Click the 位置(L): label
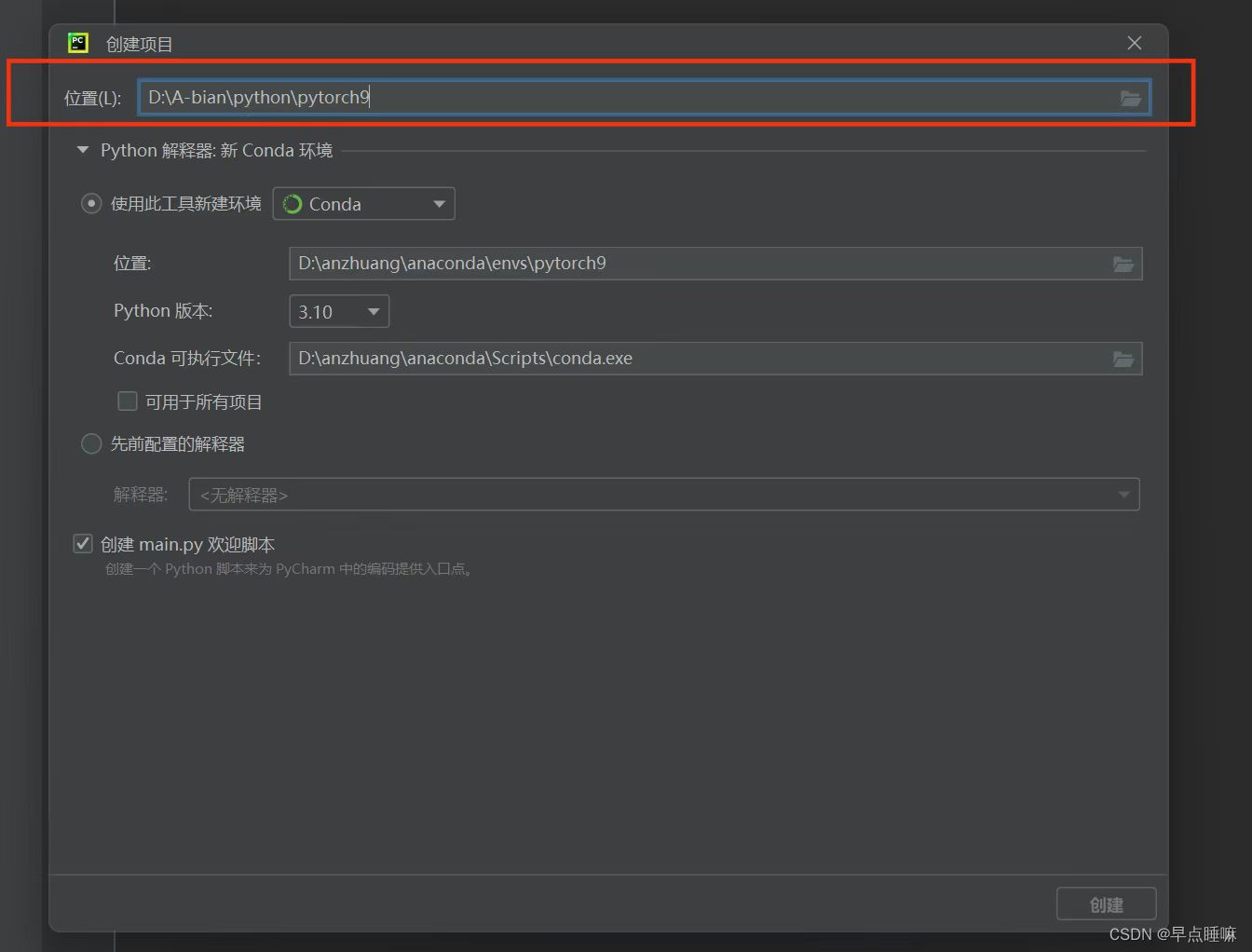This screenshot has width=1252, height=952. point(92,98)
